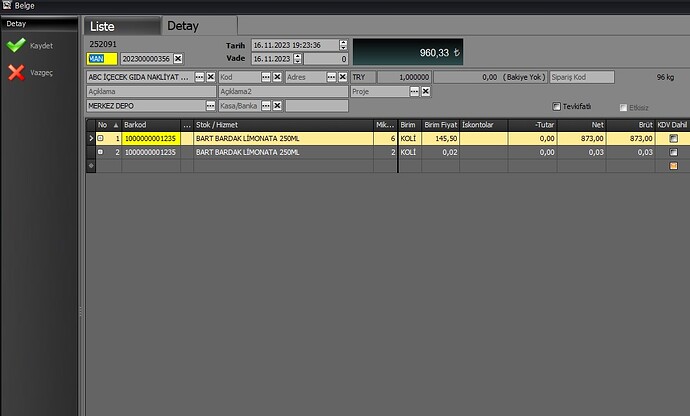This screenshot has height=416, width=690.
Task: Open the Kod field lookup button
Action: (x=265, y=77)
